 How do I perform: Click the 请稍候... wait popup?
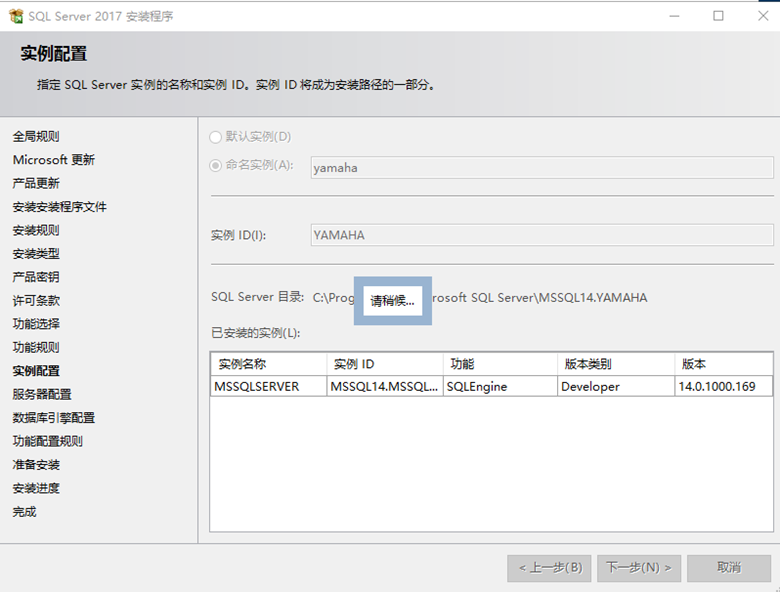coord(392,300)
